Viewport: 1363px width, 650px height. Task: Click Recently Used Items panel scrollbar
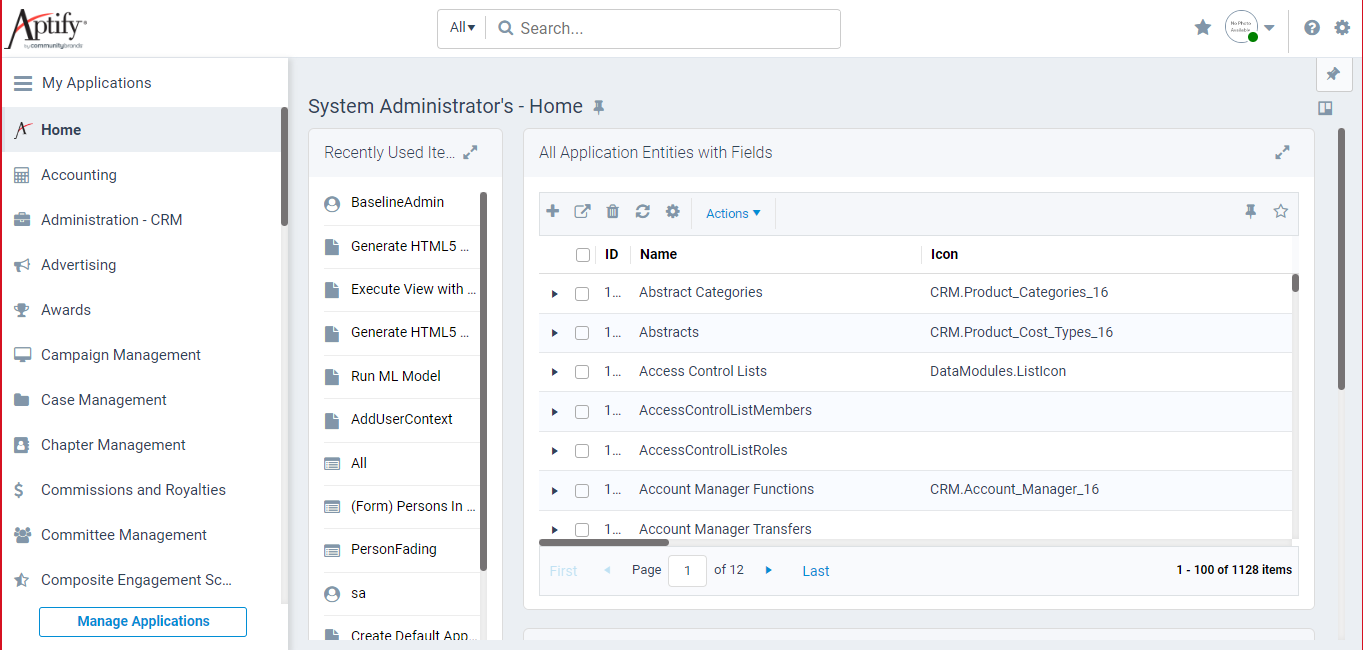pos(484,380)
